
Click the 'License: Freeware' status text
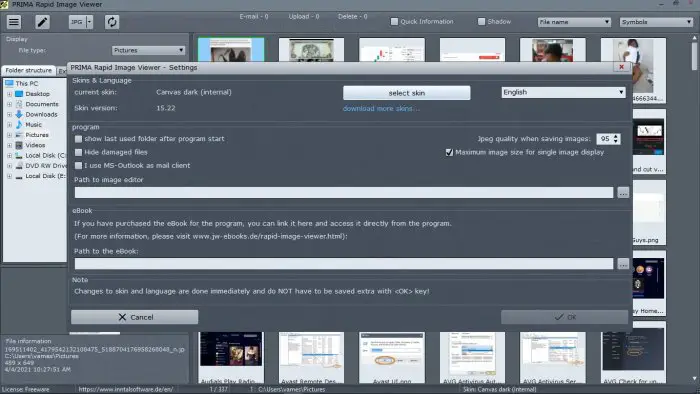click(25, 390)
